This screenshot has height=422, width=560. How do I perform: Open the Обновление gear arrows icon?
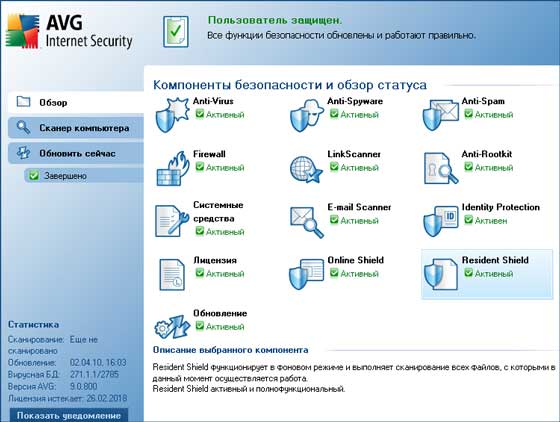(172, 326)
